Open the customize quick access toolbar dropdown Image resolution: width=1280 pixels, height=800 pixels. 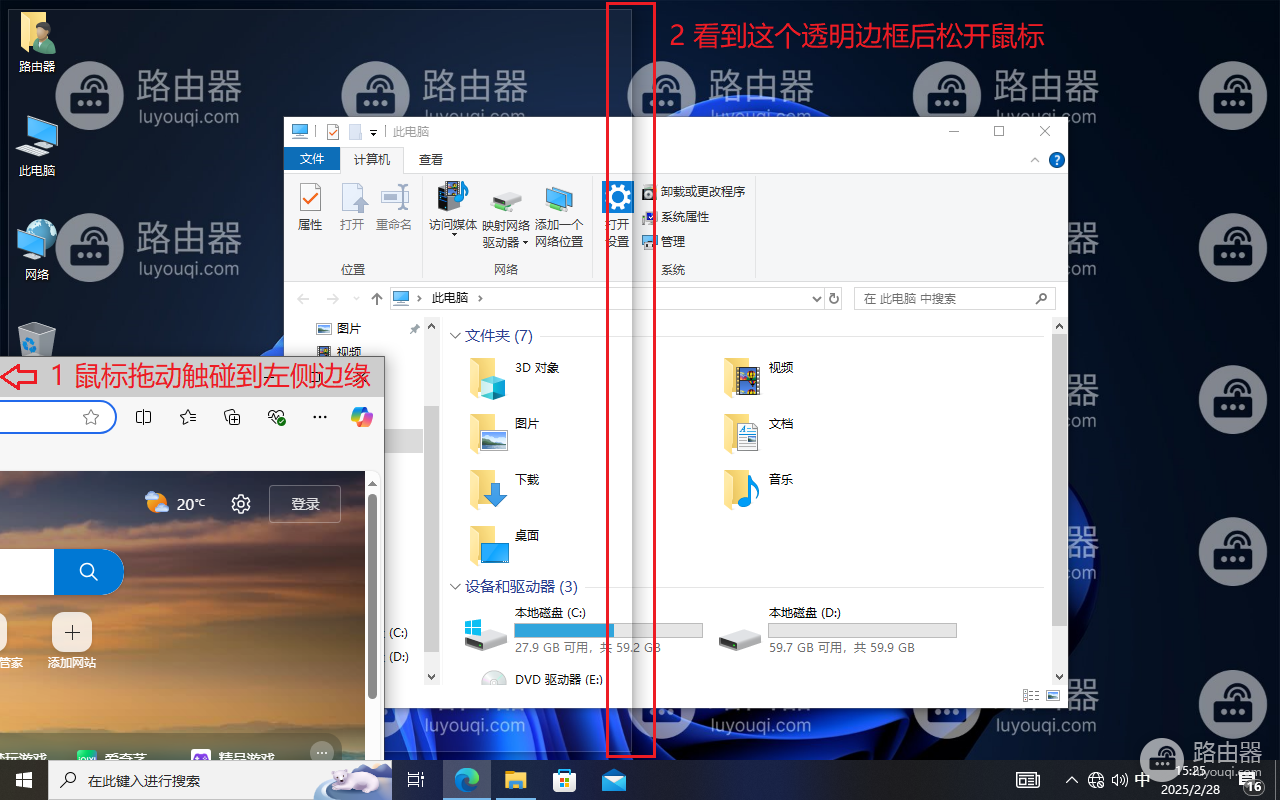pyautogui.click(x=374, y=132)
